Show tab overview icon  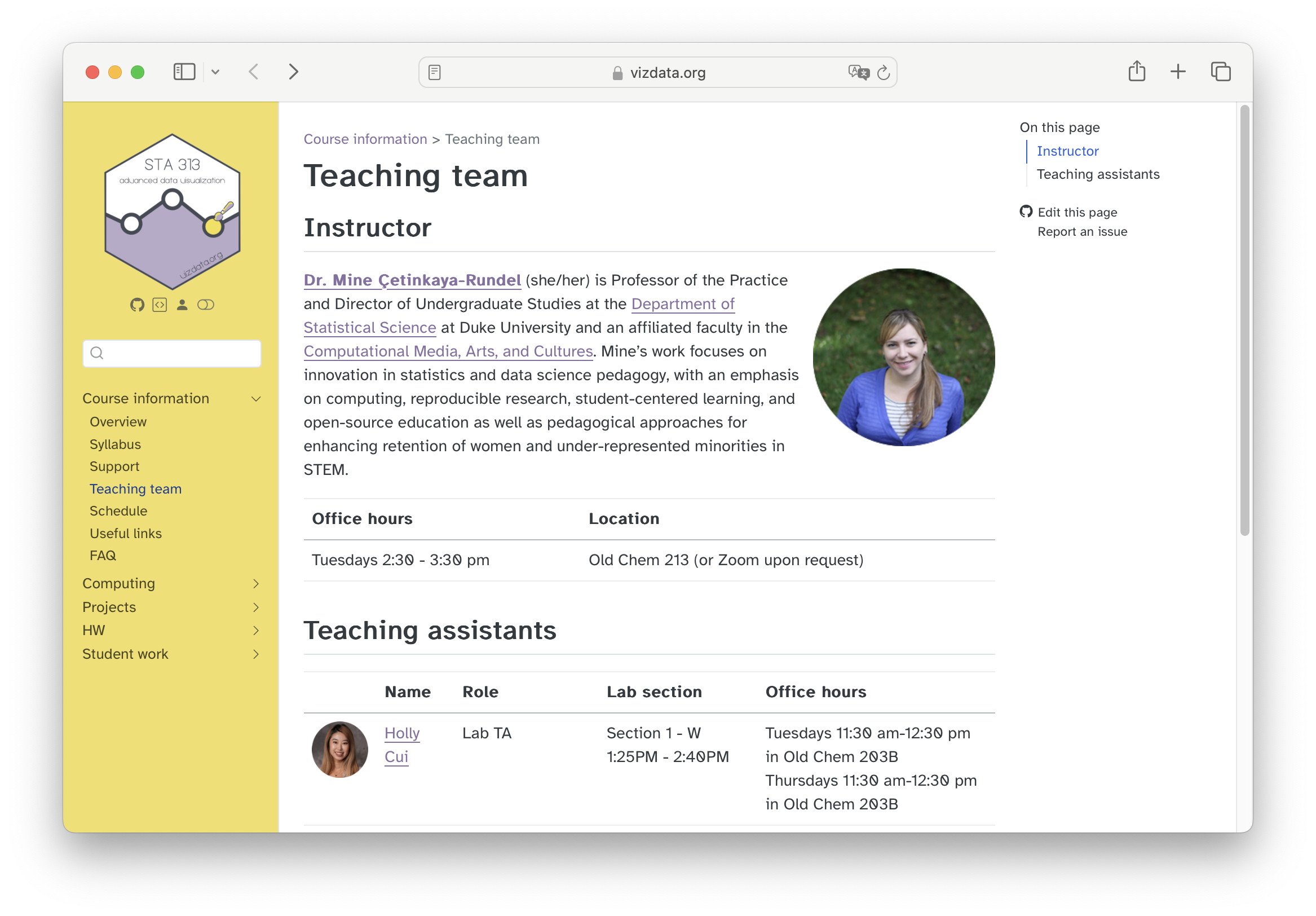[1221, 72]
